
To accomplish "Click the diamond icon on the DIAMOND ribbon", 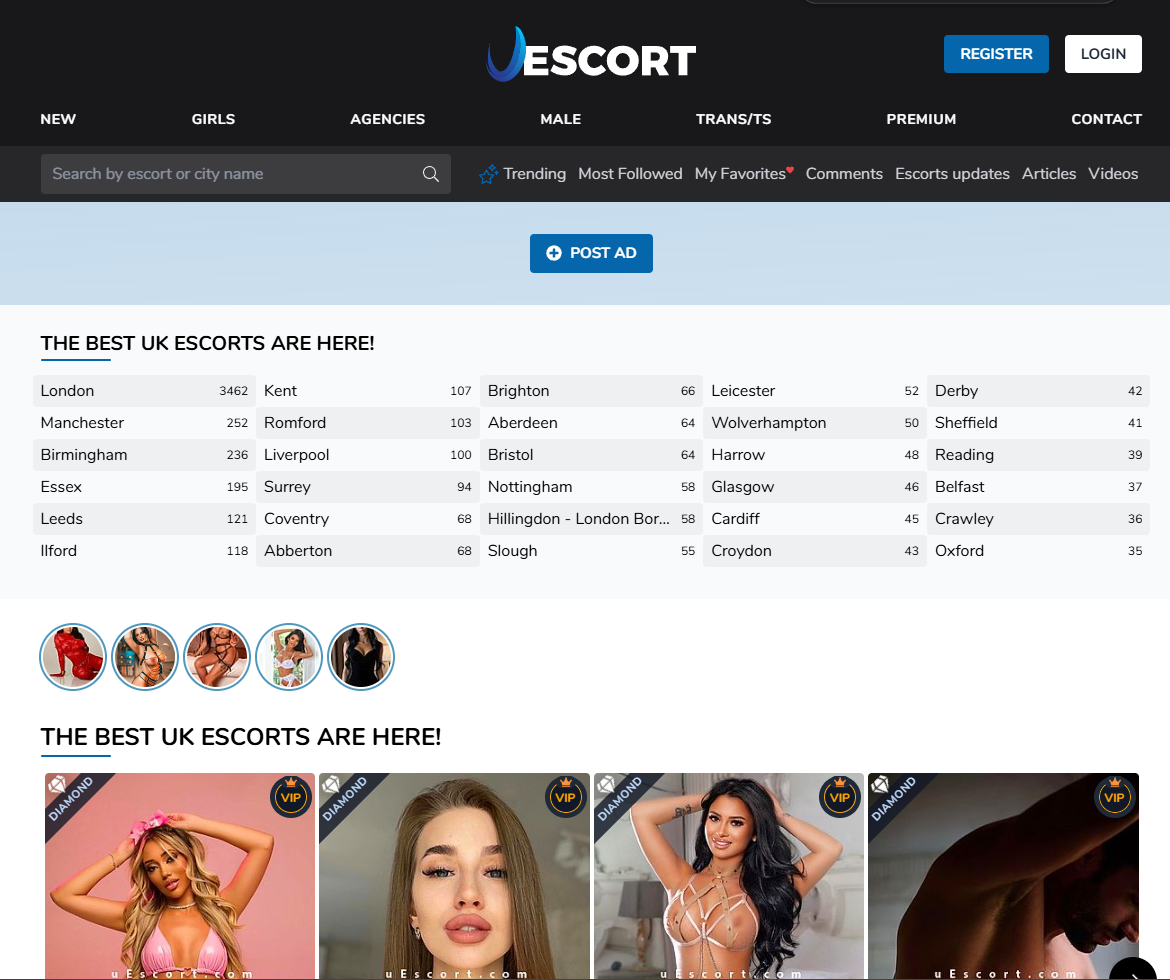I will [x=55, y=782].
